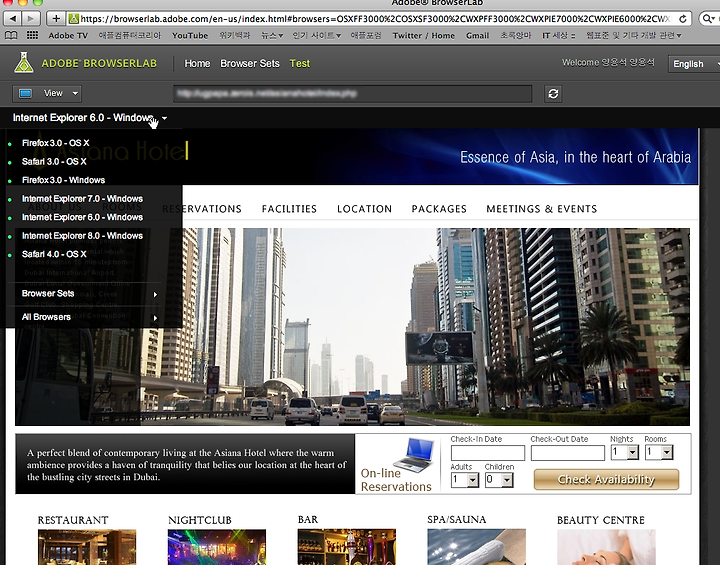The width and height of the screenshot is (720, 565).
Task: Click the RESTAURANT thumbnail image
Action: [87, 547]
